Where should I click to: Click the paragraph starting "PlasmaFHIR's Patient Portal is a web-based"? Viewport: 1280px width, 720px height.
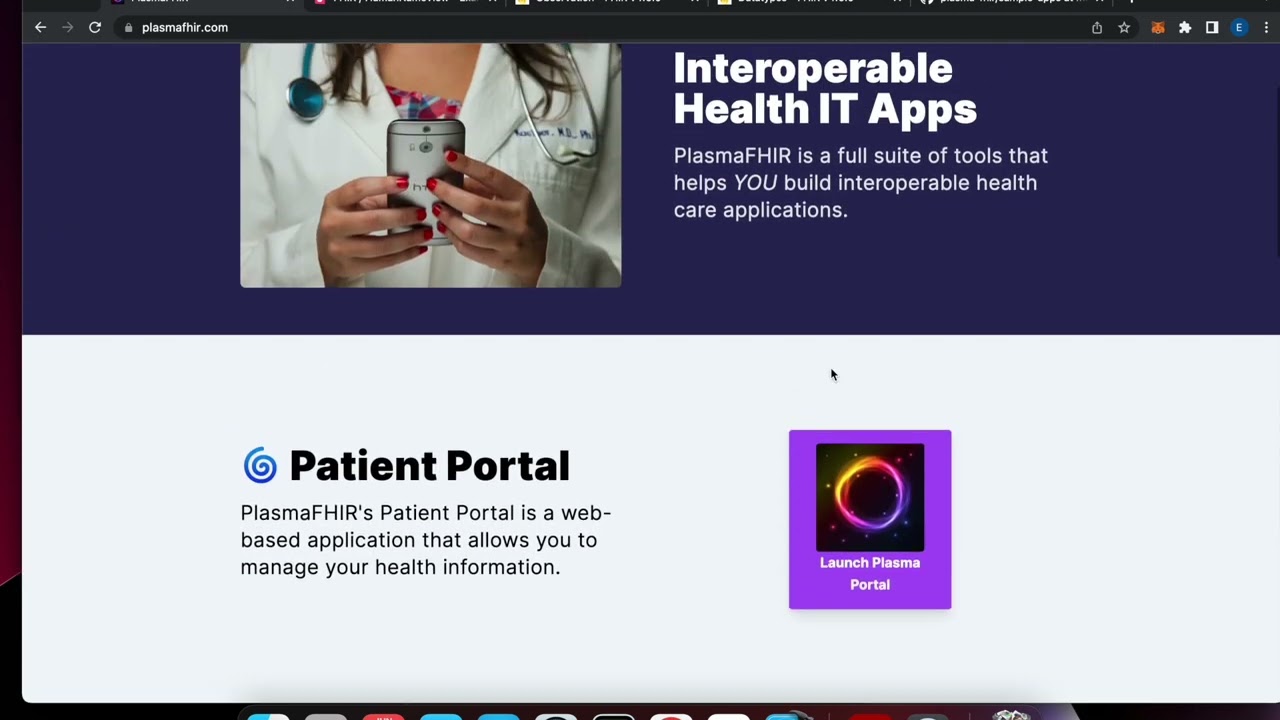[x=426, y=540]
